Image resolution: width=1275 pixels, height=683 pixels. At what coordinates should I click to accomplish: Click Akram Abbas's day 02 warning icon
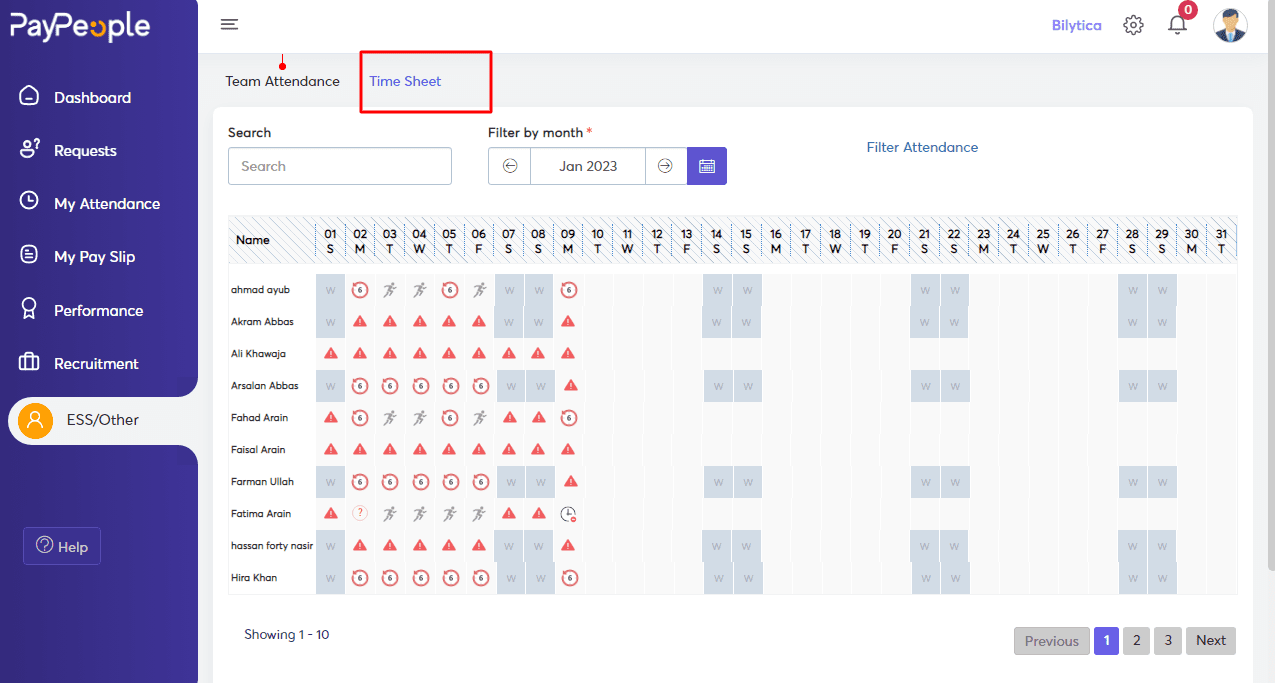pos(360,322)
